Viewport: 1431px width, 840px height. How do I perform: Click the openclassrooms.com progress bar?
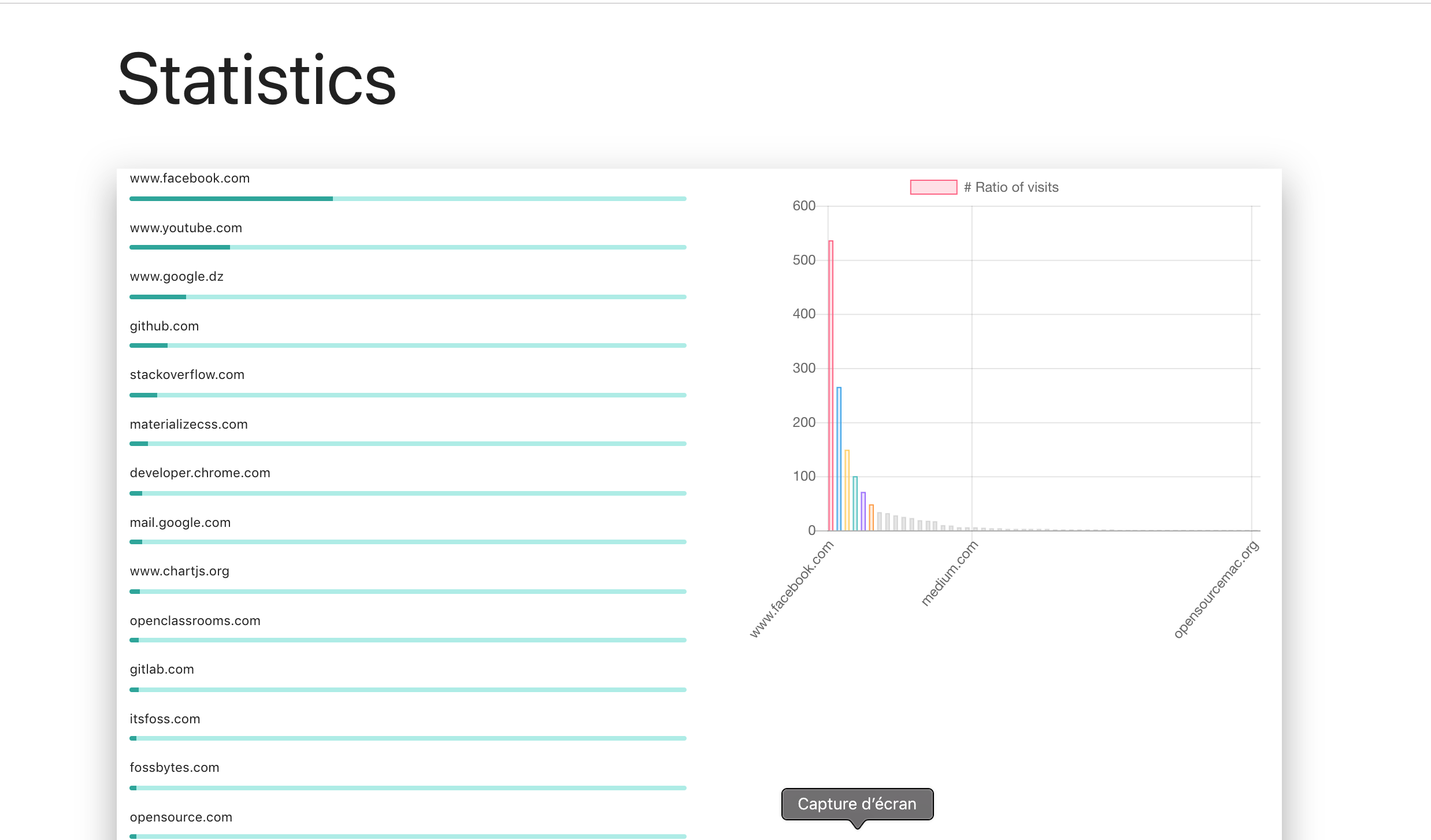coord(408,640)
